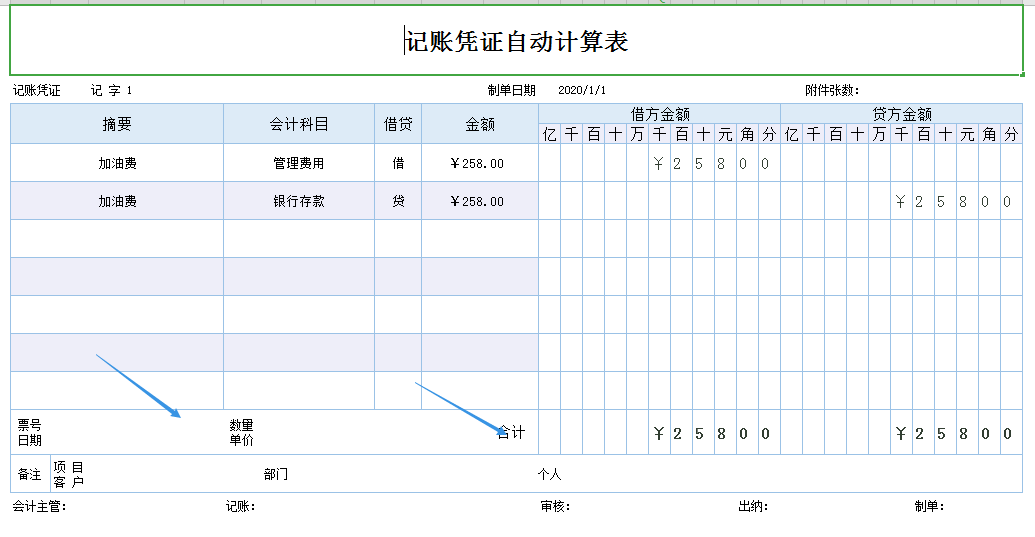Viewport: 1035px width, 537px height.
Task: Click the 备注 cell
Action: (x=30, y=474)
